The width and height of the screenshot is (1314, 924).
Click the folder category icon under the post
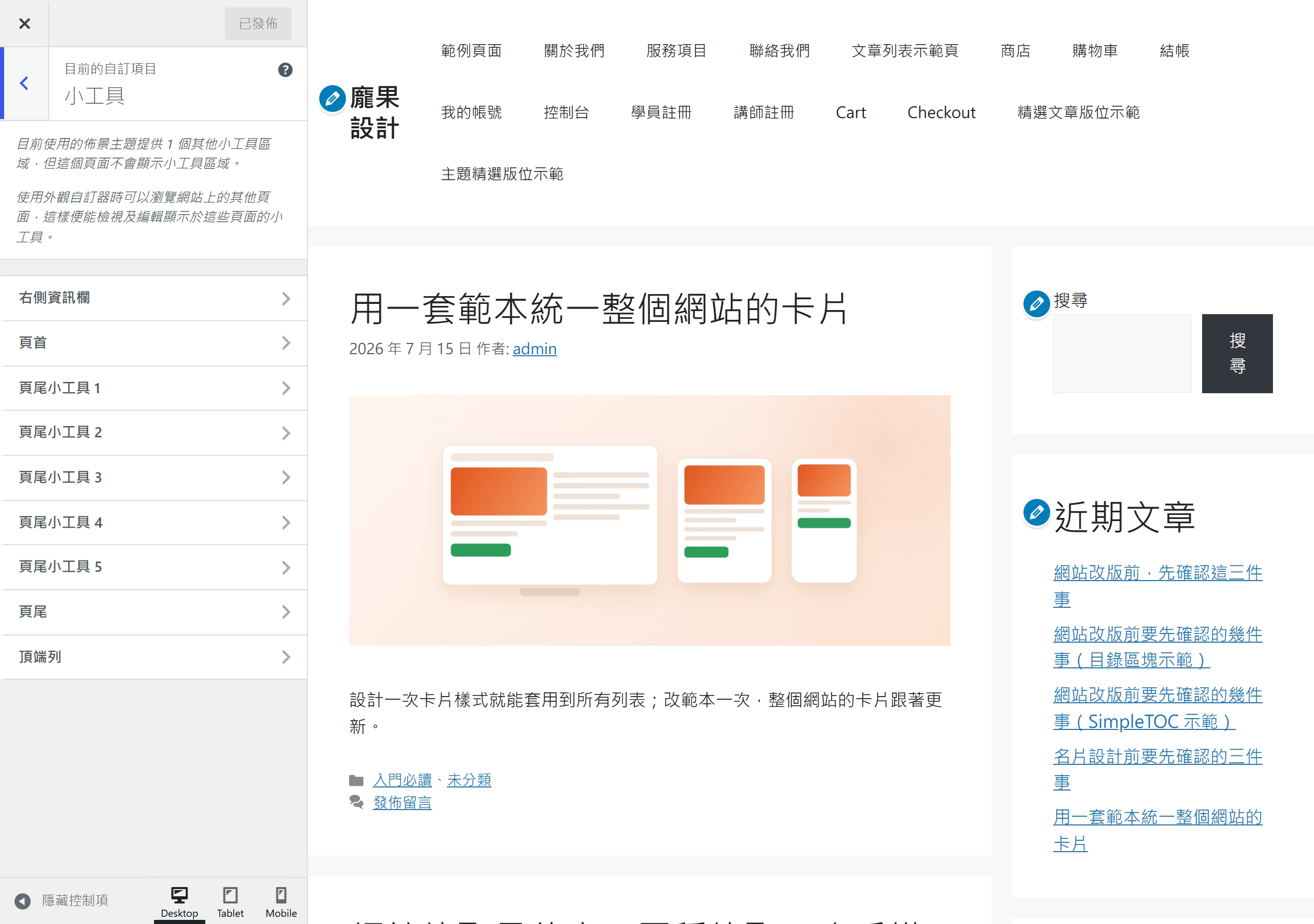click(x=356, y=780)
